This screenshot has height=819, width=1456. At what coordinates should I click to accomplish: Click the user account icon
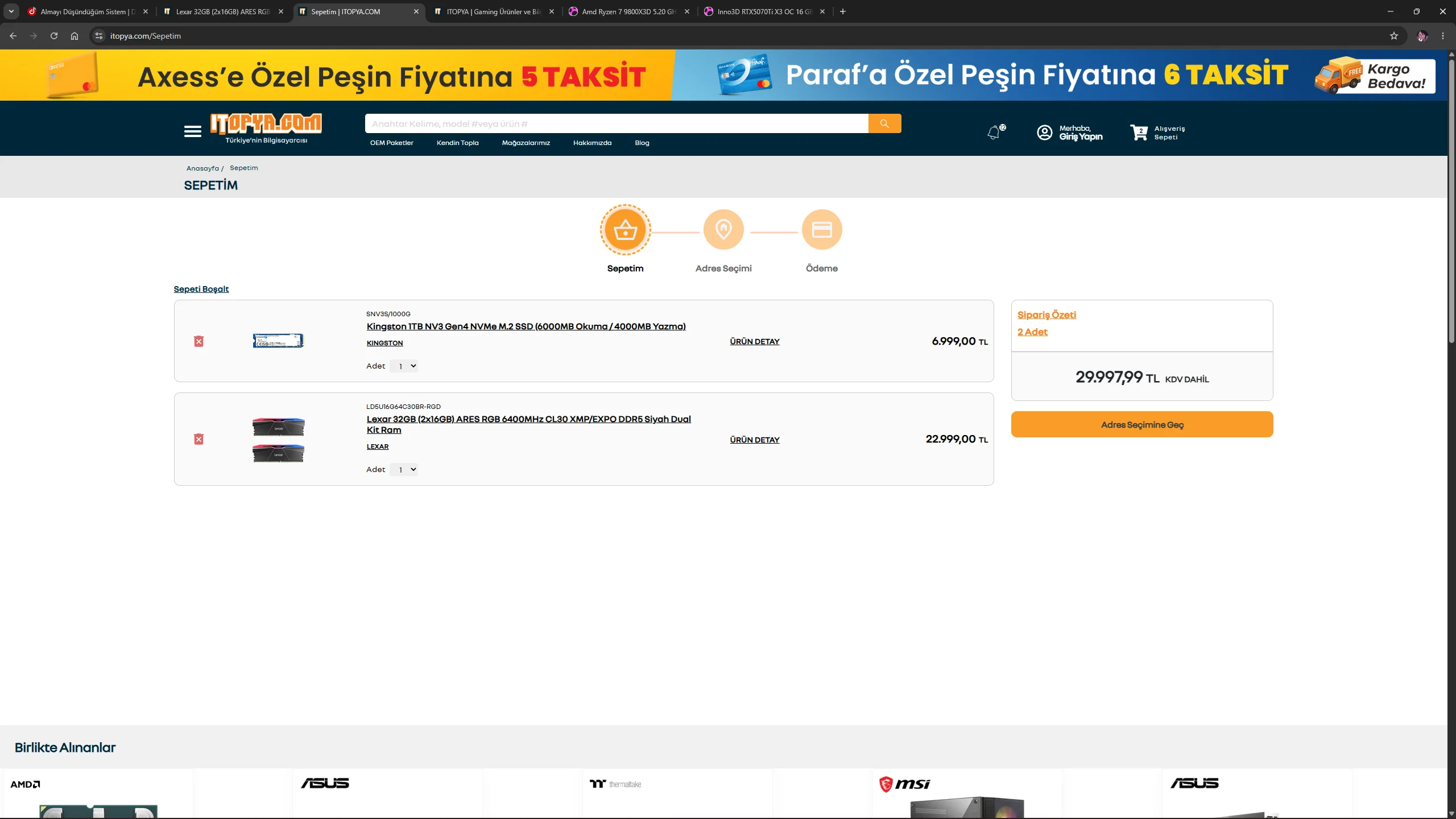1044,133
